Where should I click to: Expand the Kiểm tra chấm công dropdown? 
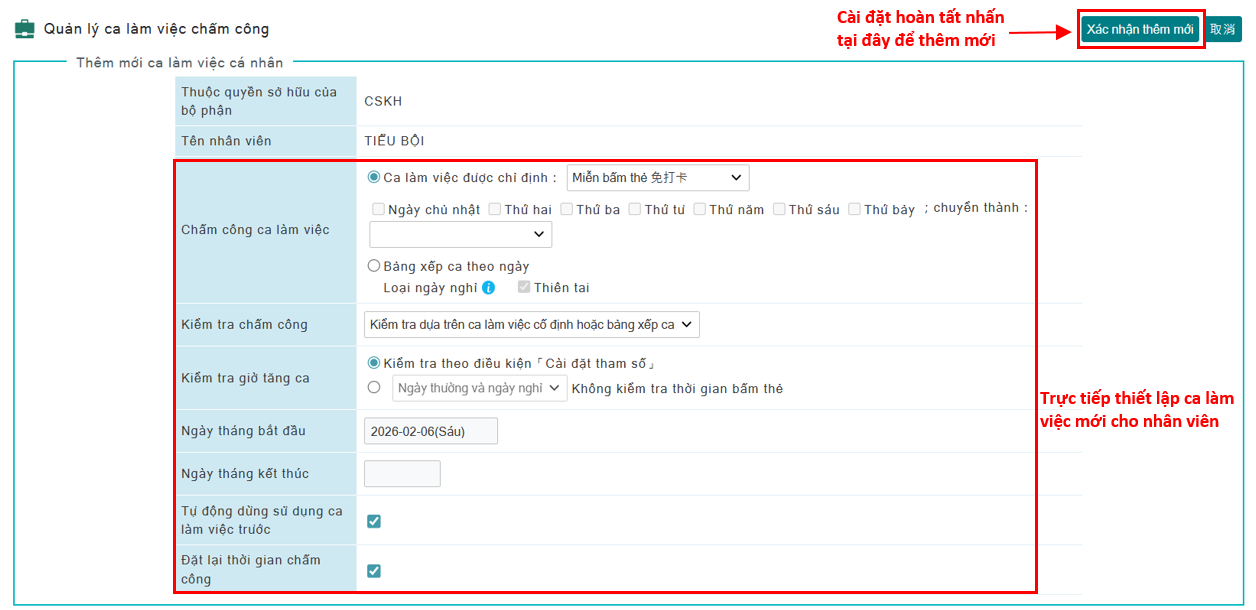[531, 325]
